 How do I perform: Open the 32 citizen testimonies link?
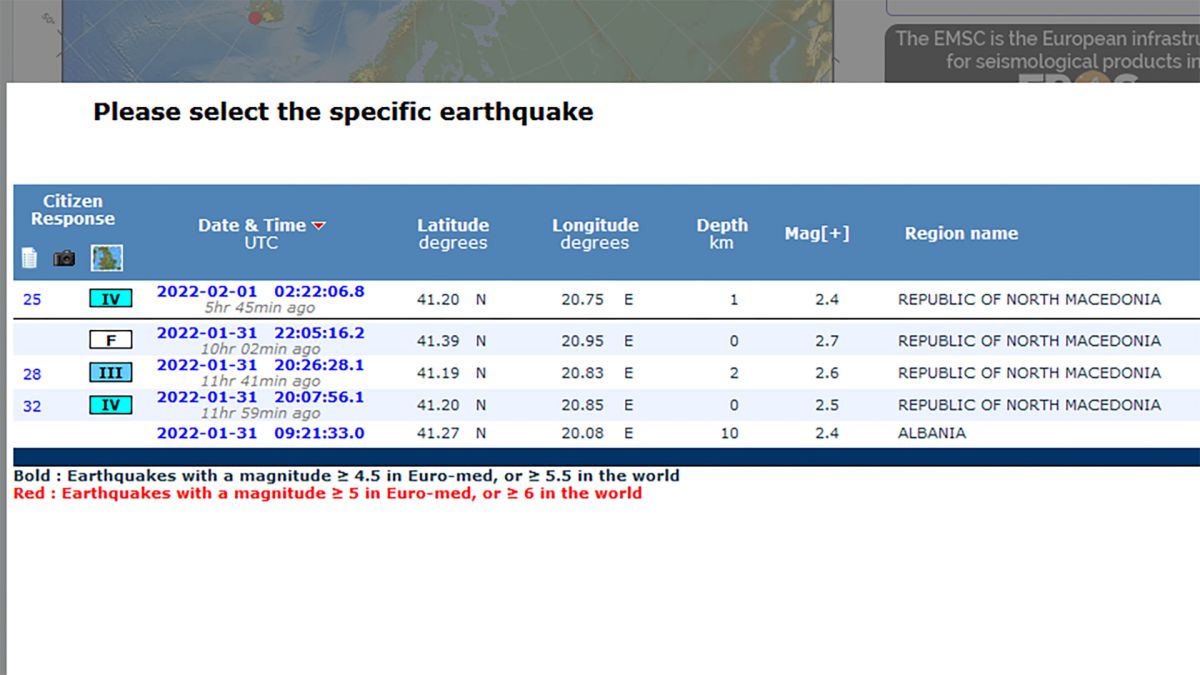click(32, 405)
